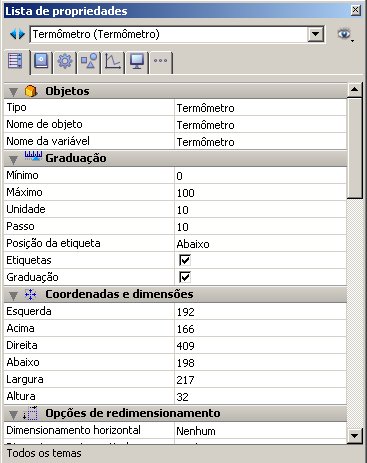Click the Graduação ruler icon
This screenshot has height=463, width=367.
pos(33,156)
